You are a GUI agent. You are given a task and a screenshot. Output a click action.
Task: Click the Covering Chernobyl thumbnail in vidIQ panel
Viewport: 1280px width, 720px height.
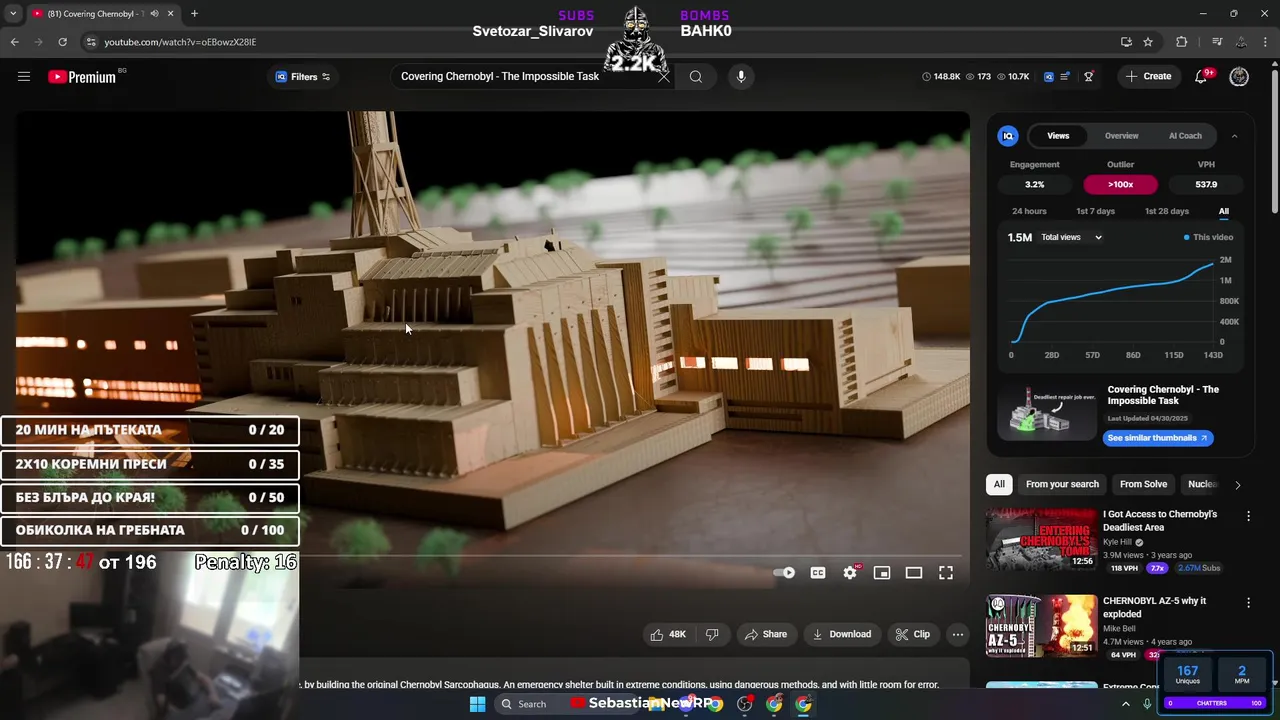coord(1046,411)
